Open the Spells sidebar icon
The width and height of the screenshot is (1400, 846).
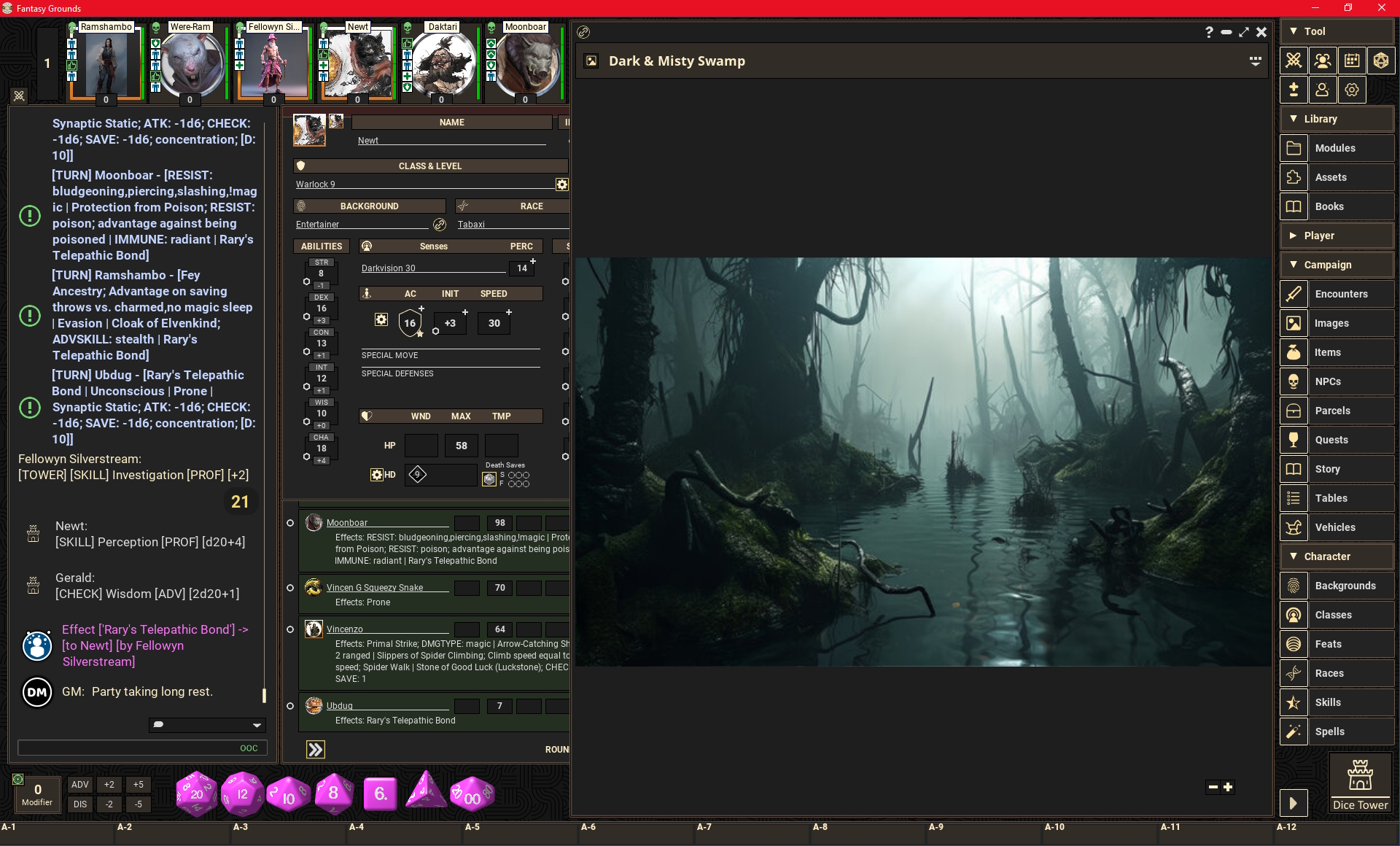pos(1294,731)
